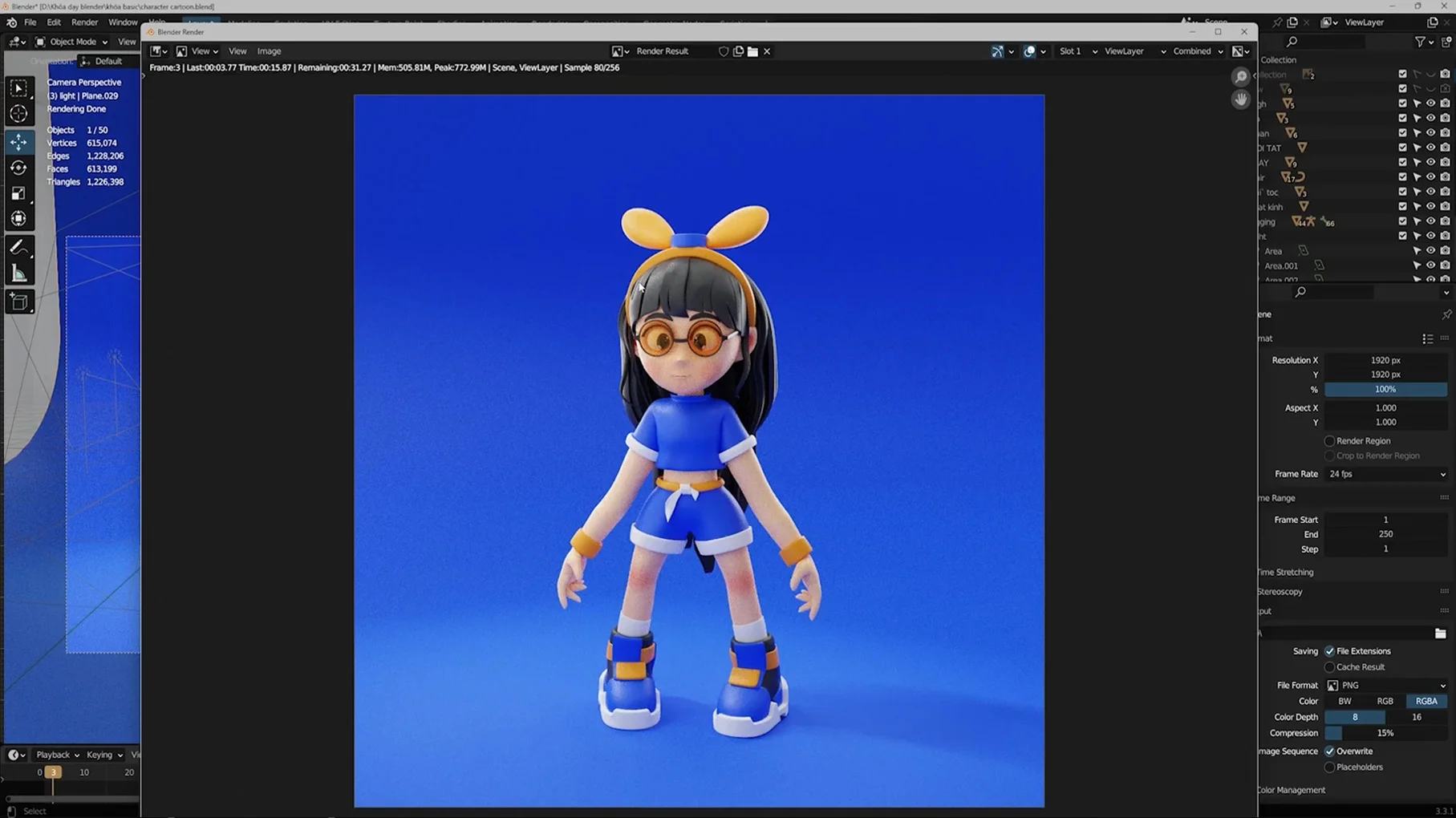Click the zoom magnifier gizmo in render window
The width and height of the screenshot is (1456, 818).
(1241, 77)
